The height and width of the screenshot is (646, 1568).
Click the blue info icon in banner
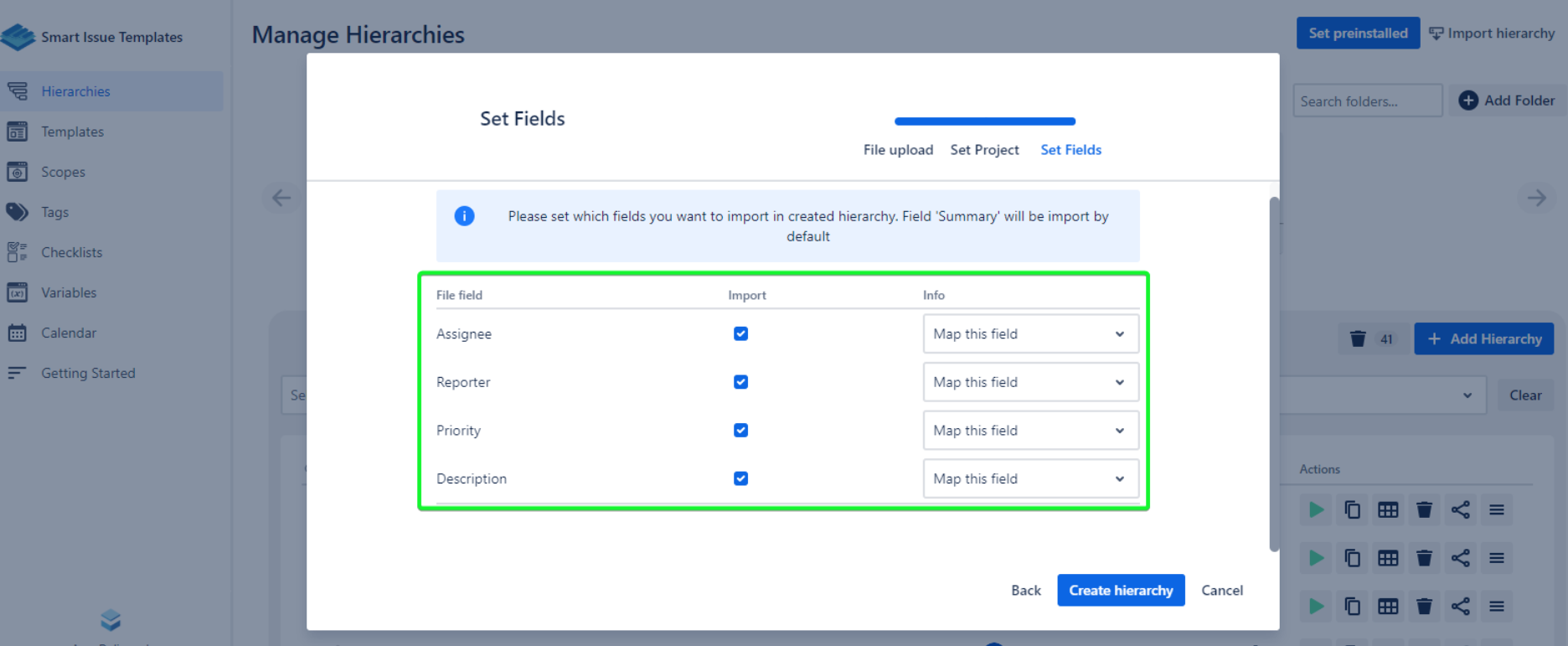[x=464, y=216]
